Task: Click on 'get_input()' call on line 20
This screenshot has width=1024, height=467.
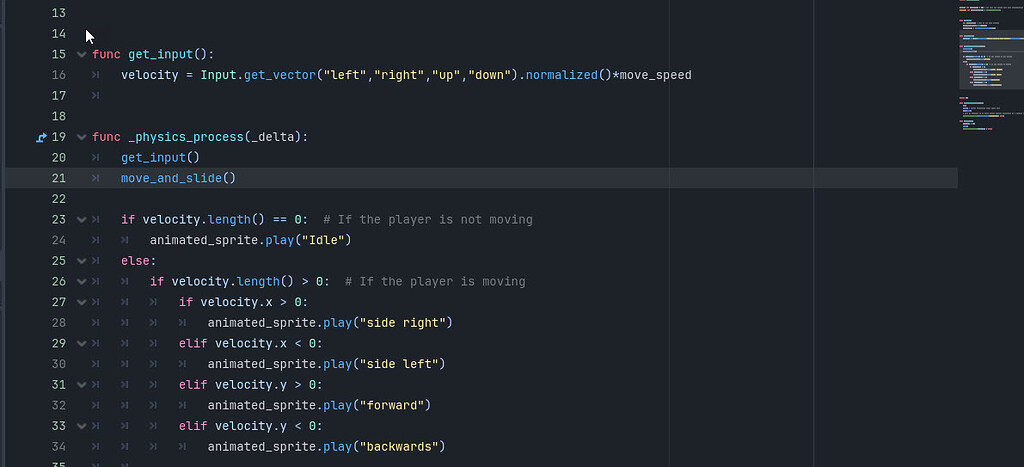Action: [160, 157]
